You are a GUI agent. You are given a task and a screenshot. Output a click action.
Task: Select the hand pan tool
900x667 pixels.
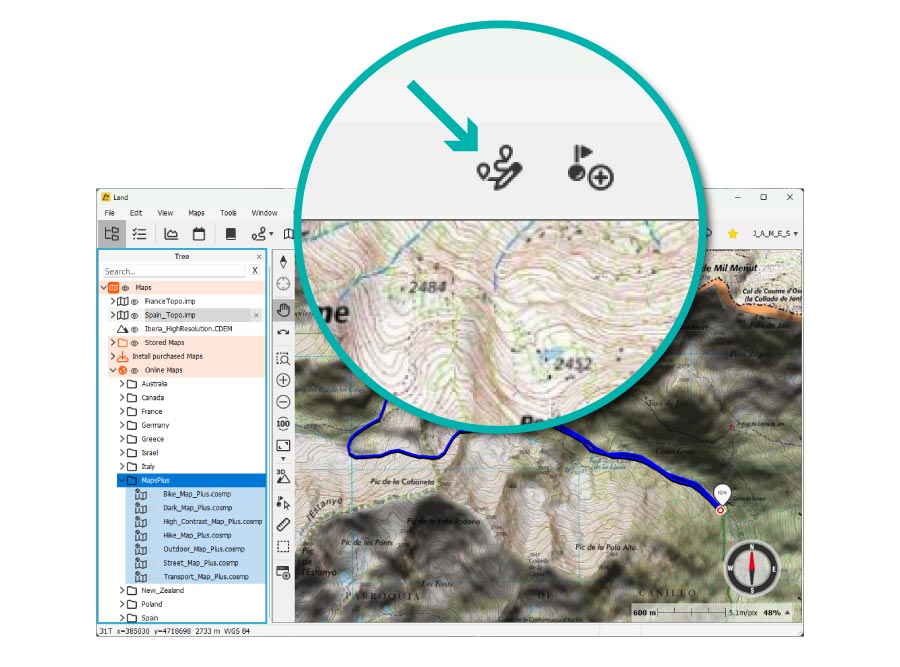click(283, 311)
